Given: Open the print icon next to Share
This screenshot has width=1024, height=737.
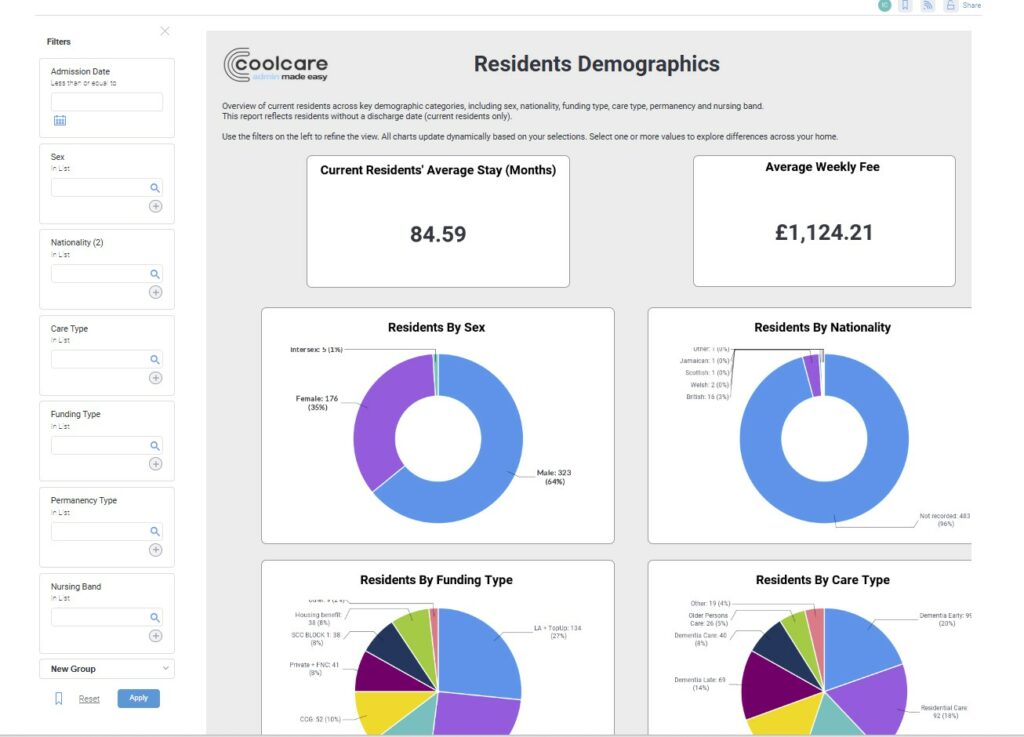Looking at the screenshot, I should (950, 5).
